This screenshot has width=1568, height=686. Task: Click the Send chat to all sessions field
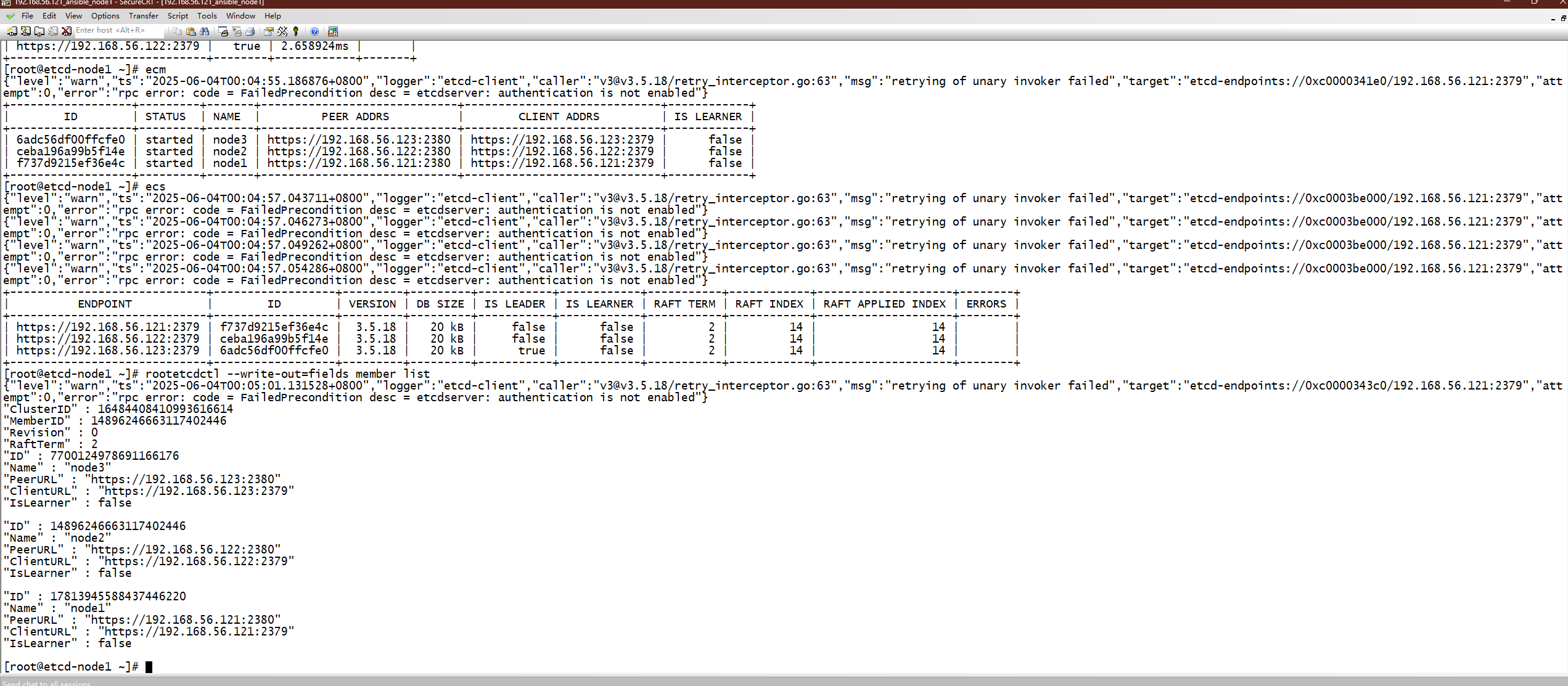[784, 683]
